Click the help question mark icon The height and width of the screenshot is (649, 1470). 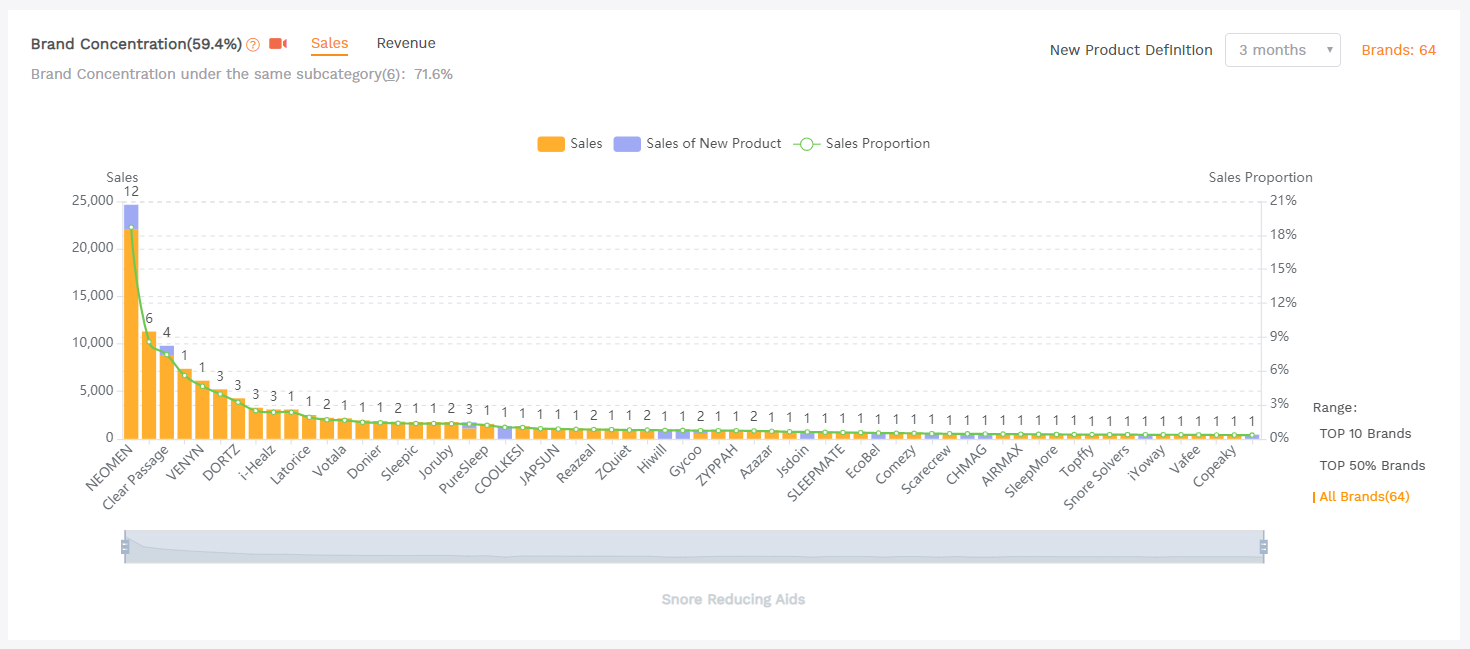[x=253, y=44]
